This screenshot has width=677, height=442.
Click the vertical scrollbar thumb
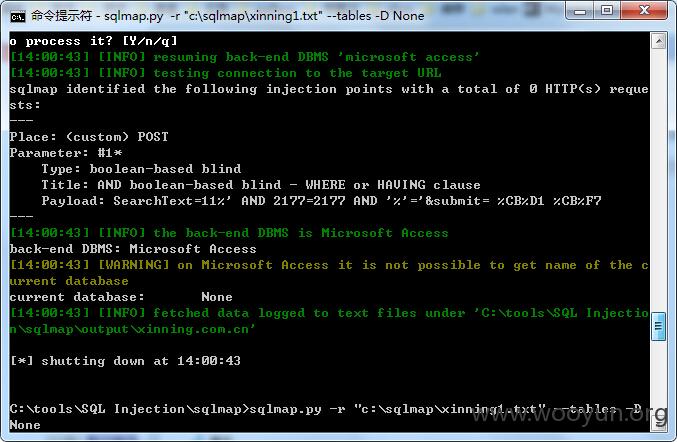point(658,326)
